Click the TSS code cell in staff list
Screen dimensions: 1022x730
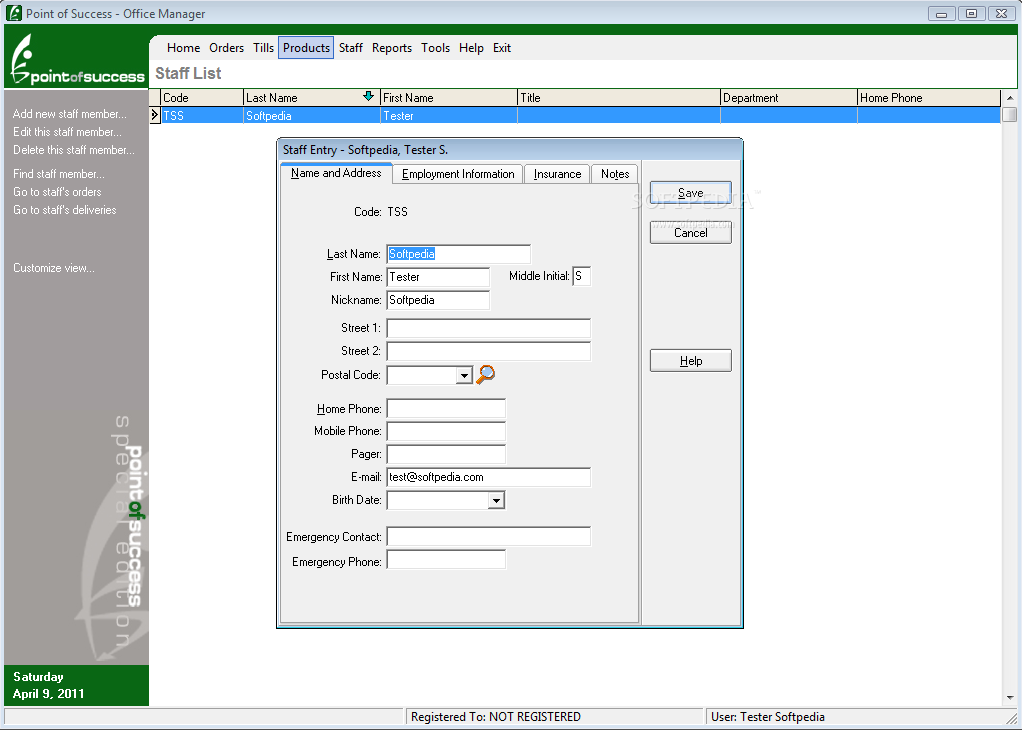click(x=202, y=115)
